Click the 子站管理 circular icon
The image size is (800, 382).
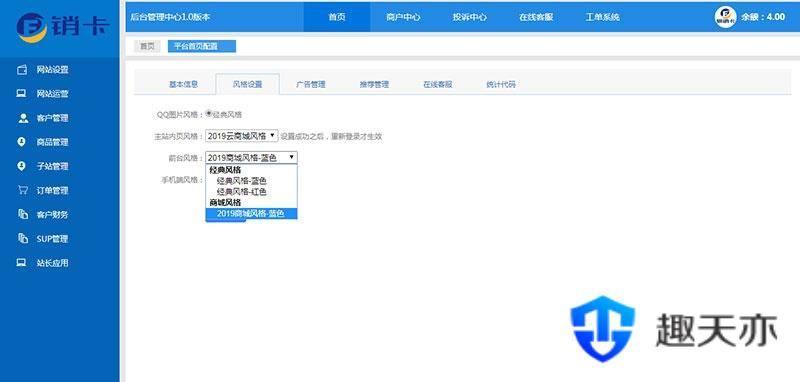[21, 166]
